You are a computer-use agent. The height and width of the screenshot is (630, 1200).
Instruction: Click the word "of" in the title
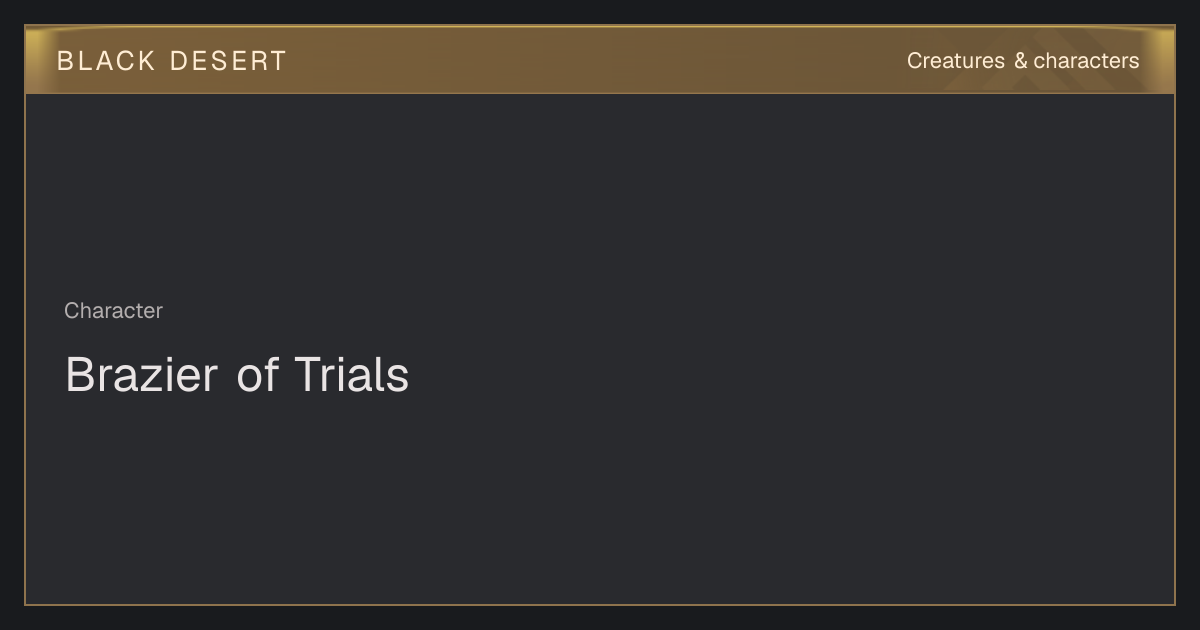click(258, 375)
